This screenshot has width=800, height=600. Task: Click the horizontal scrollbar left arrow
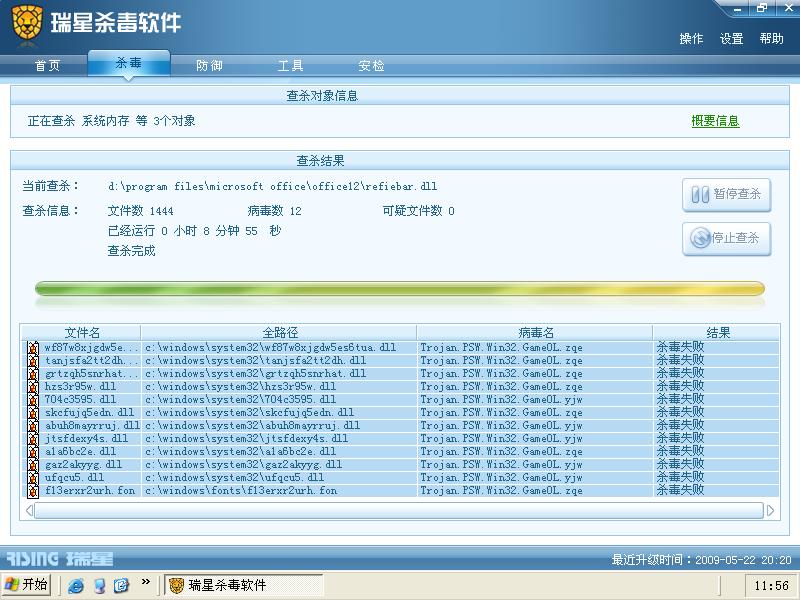pyautogui.click(x=29, y=510)
